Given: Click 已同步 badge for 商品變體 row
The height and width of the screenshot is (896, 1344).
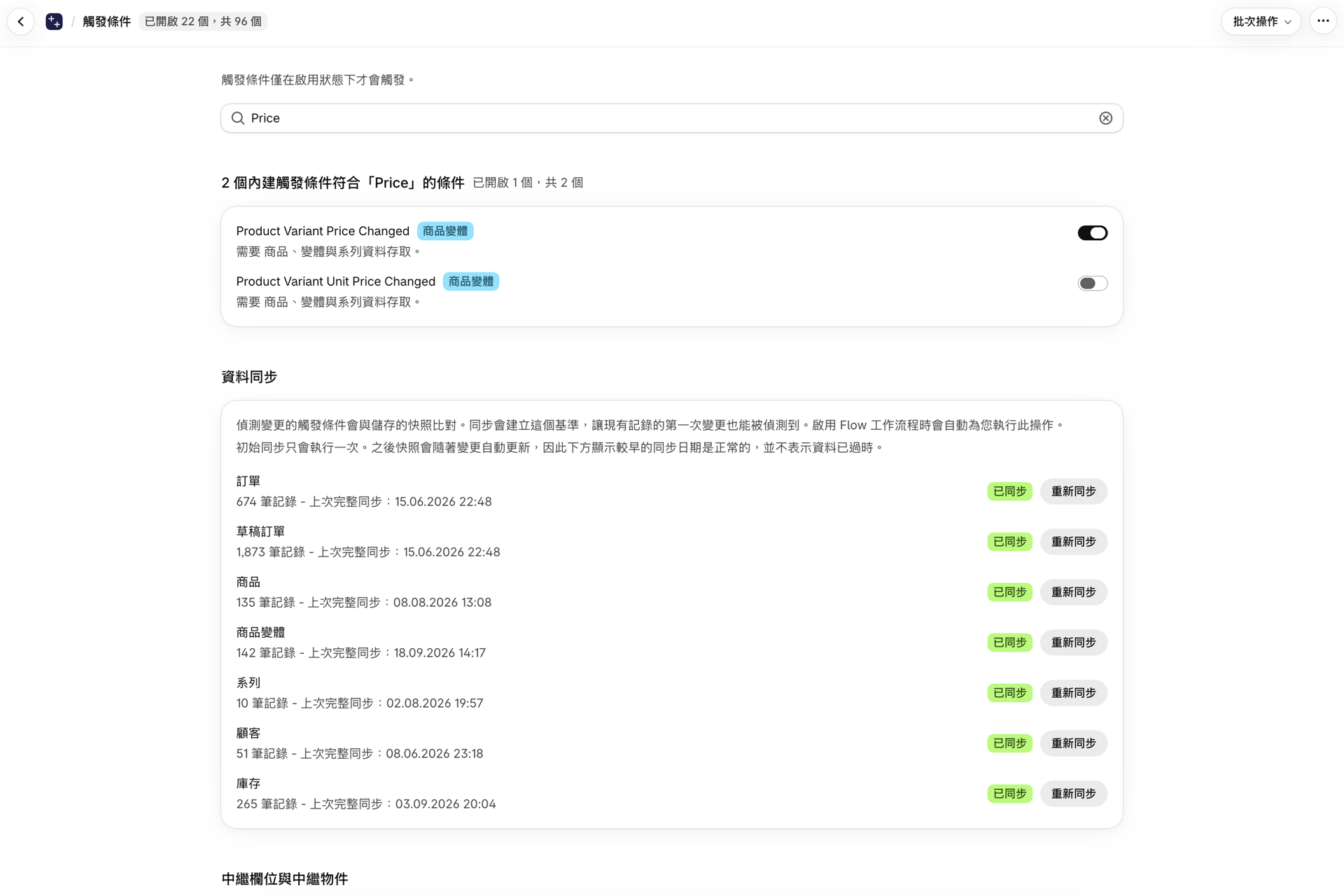Looking at the screenshot, I should [1009, 643].
